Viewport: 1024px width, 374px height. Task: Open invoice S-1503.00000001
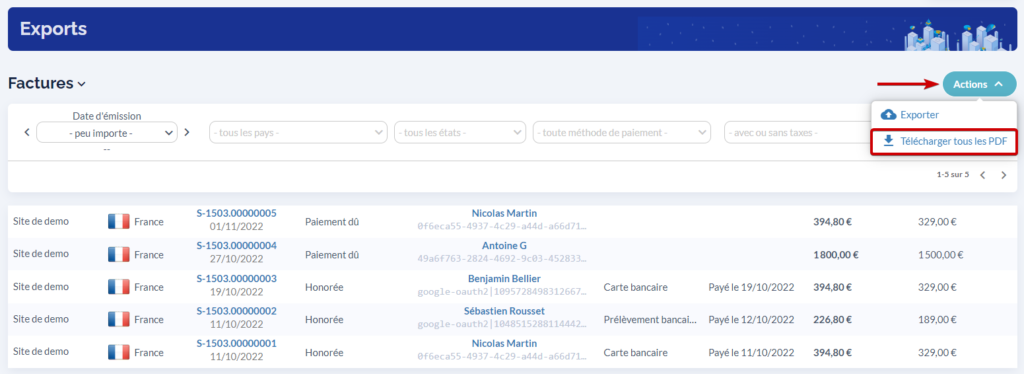tap(236, 343)
